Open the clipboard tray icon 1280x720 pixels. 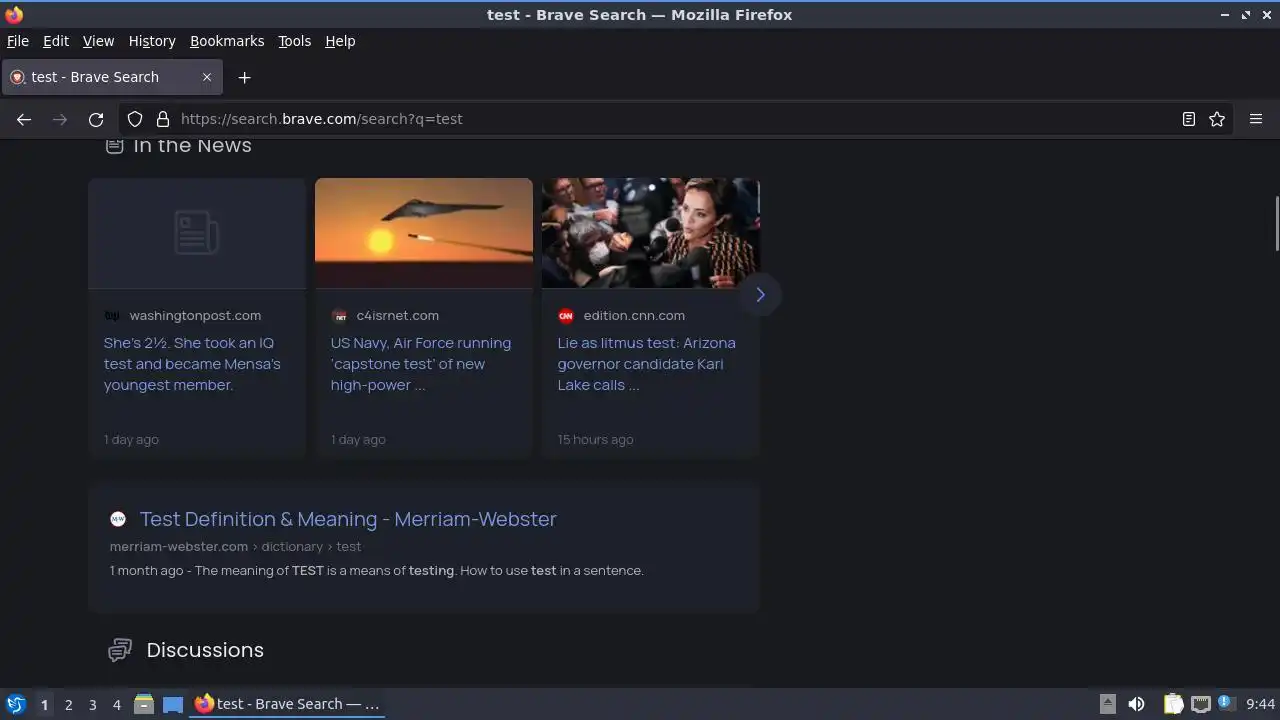[x=1173, y=704]
